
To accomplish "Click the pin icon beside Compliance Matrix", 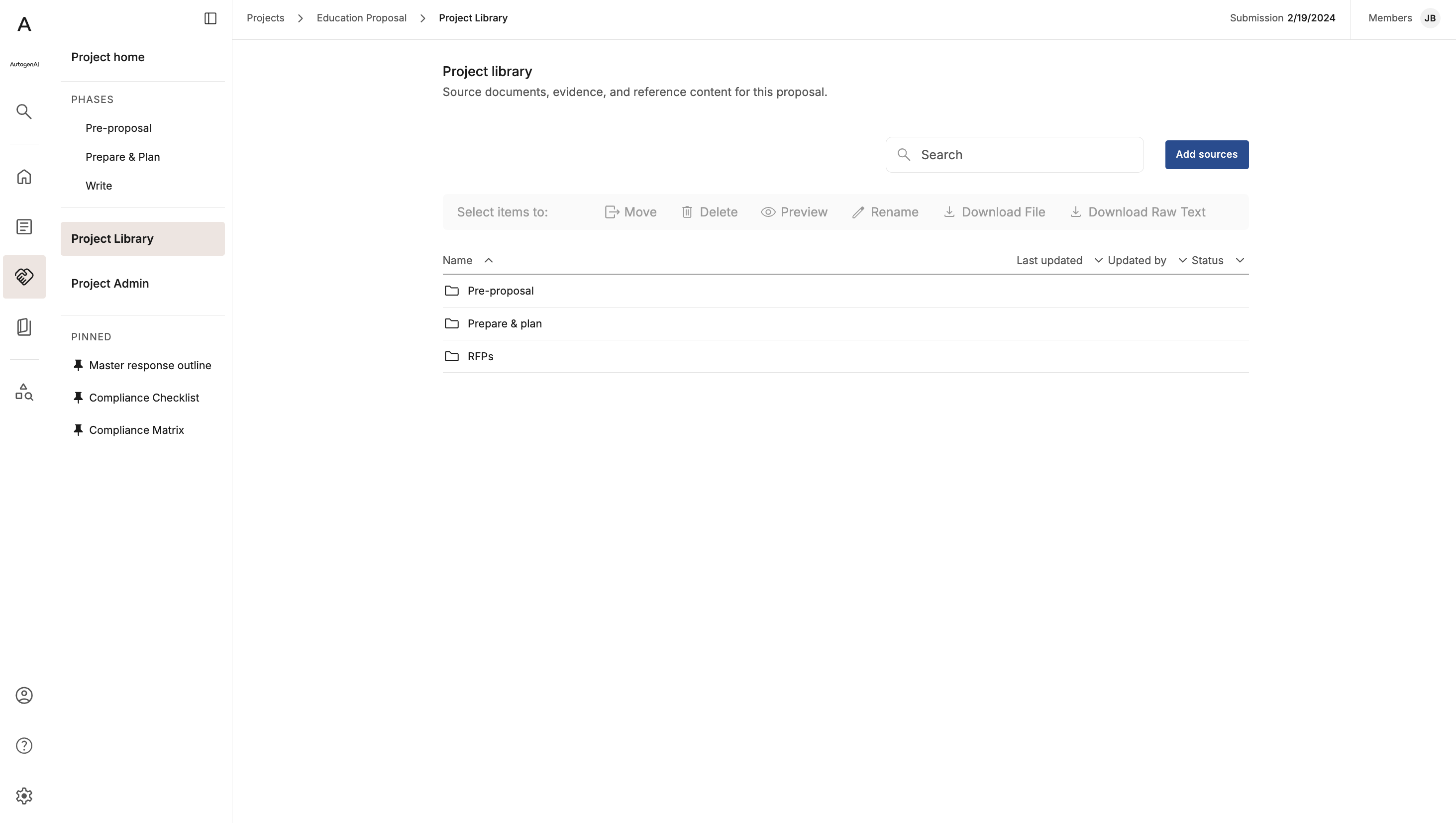I will (79, 430).
